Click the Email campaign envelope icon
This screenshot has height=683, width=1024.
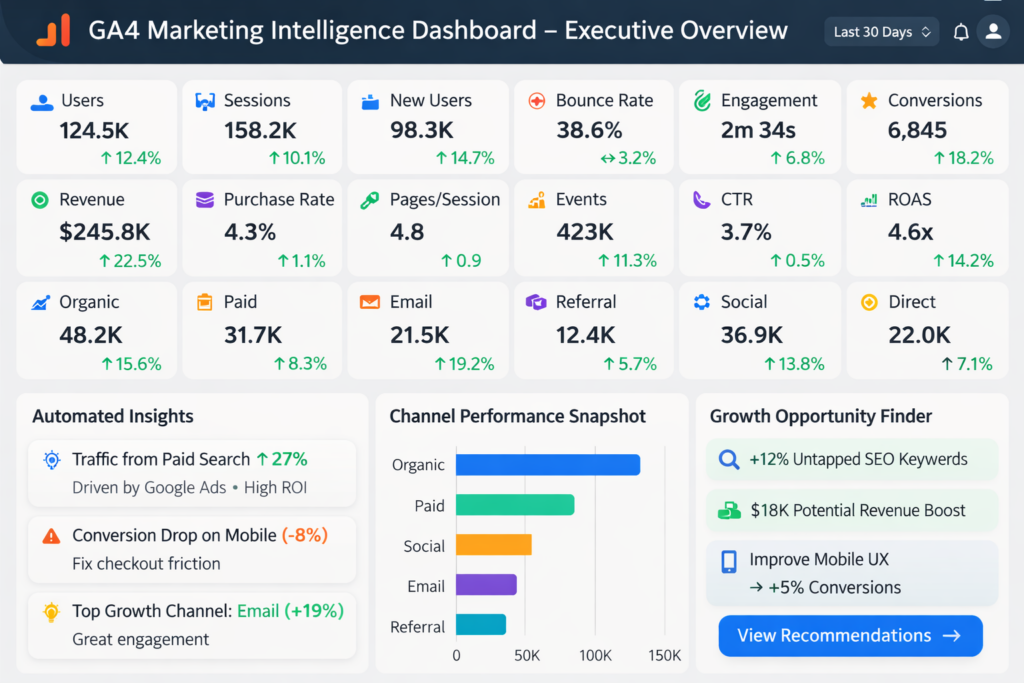(371, 301)
